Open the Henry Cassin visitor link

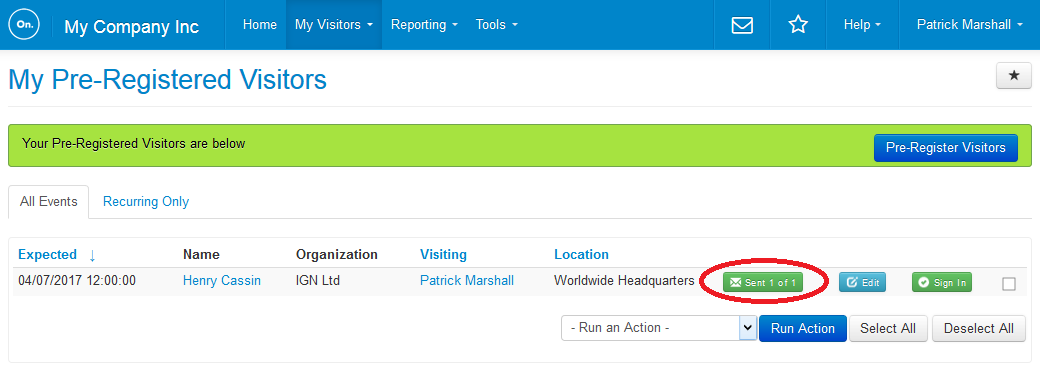[222, 281]
